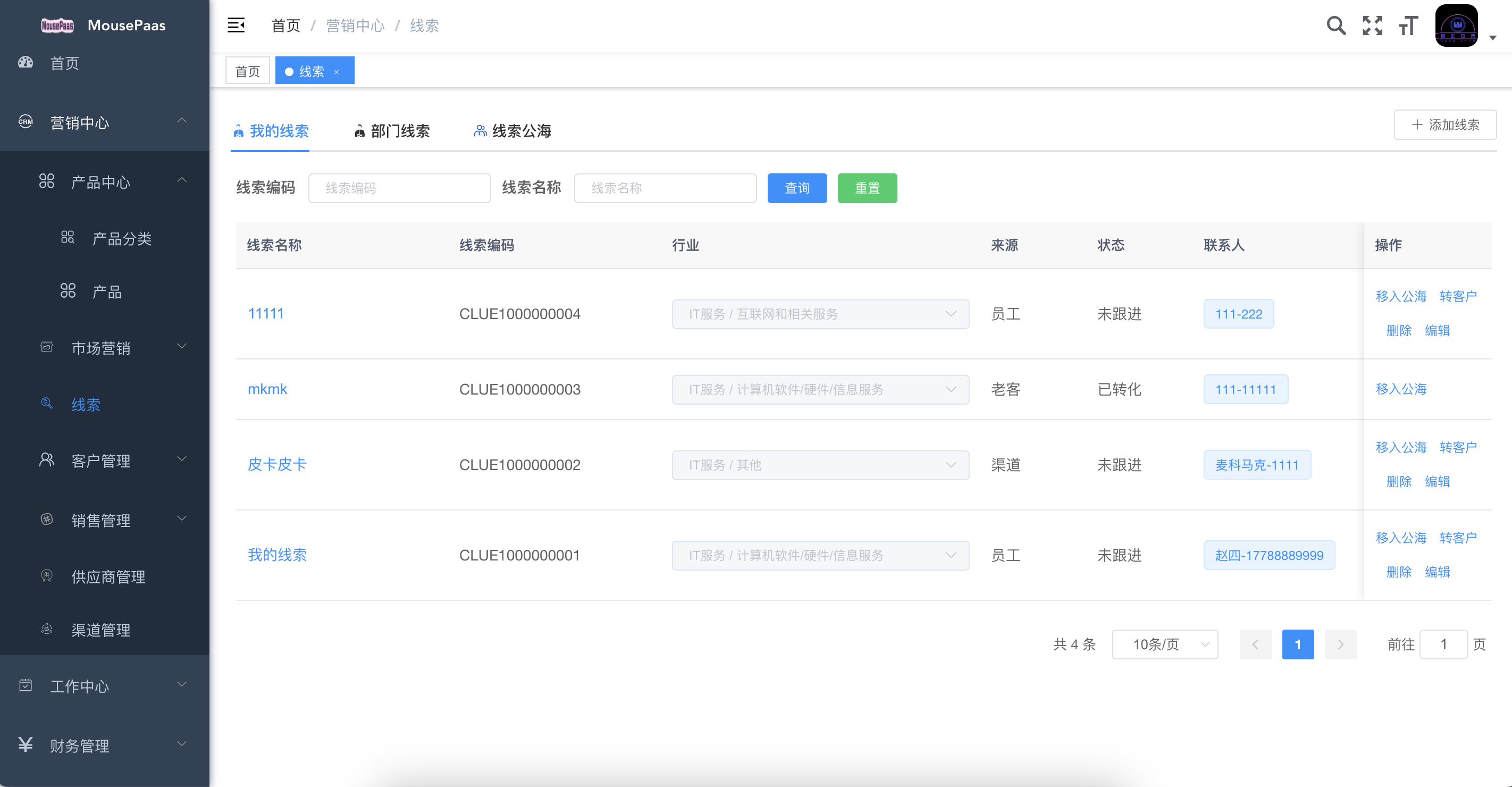Expand the 工作中心 menu chevron
The image size is (1512, 787).
coord(182,684)
